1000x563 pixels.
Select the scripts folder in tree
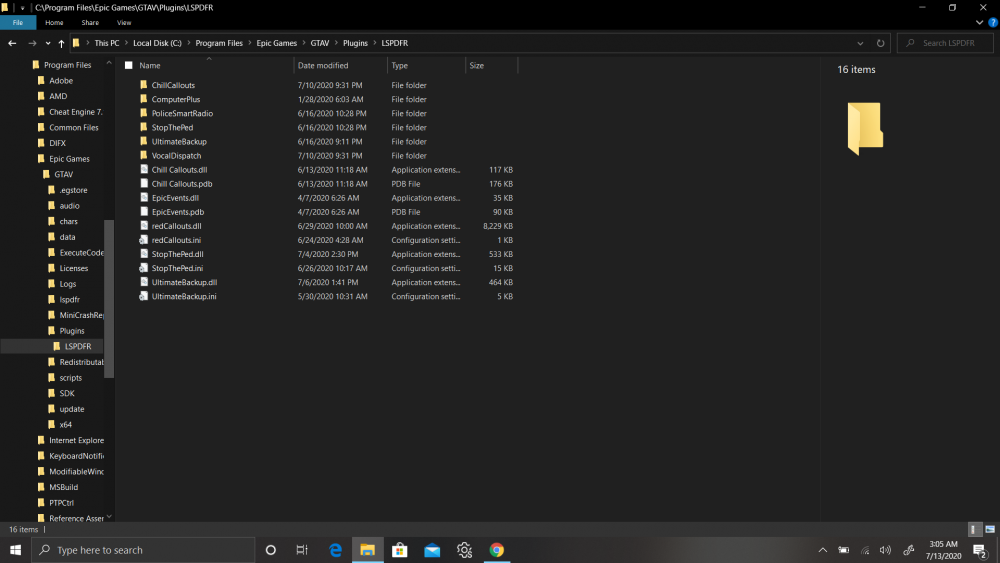(70, 377)
